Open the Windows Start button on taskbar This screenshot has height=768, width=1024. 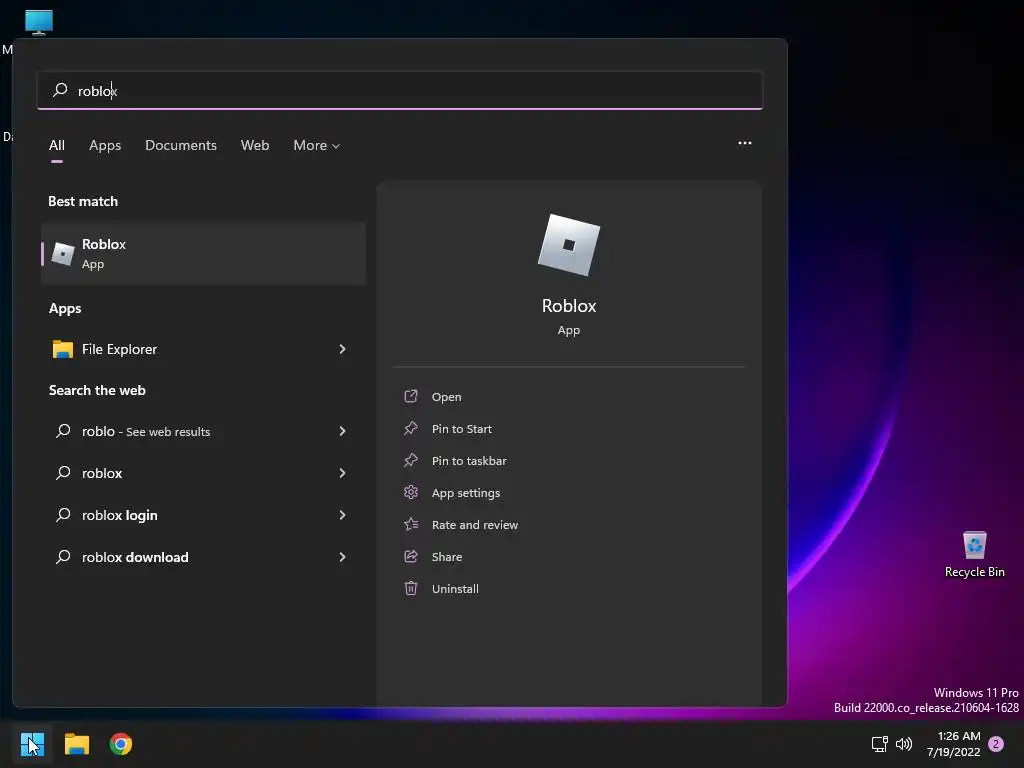coord(32,744)
